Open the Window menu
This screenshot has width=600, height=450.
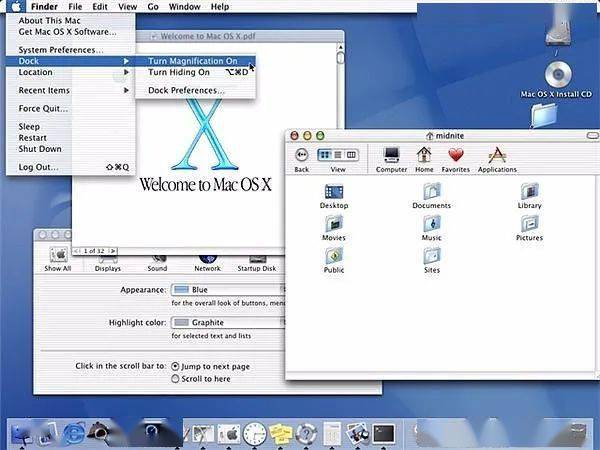[x=184, y=7]
